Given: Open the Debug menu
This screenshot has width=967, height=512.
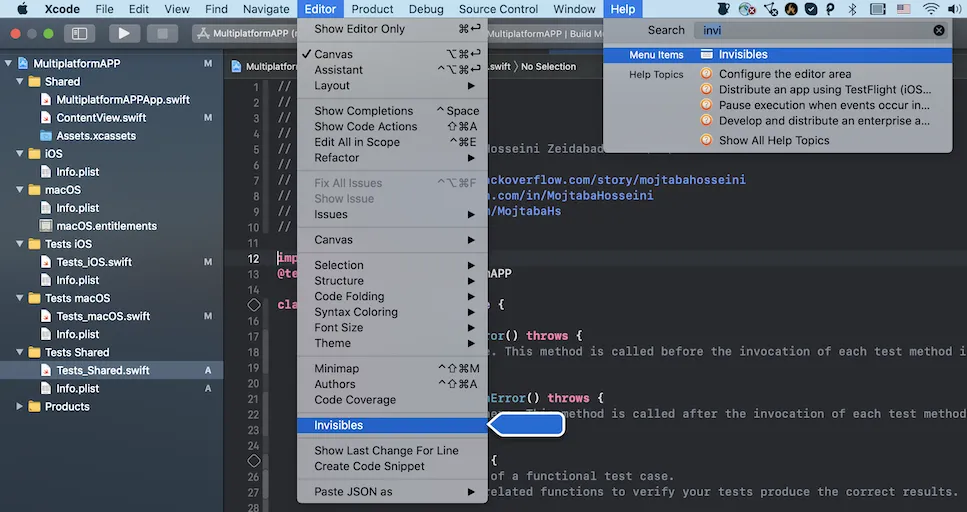Looking at the screenshot, I should pyautogui.click(x=426, y=9).
